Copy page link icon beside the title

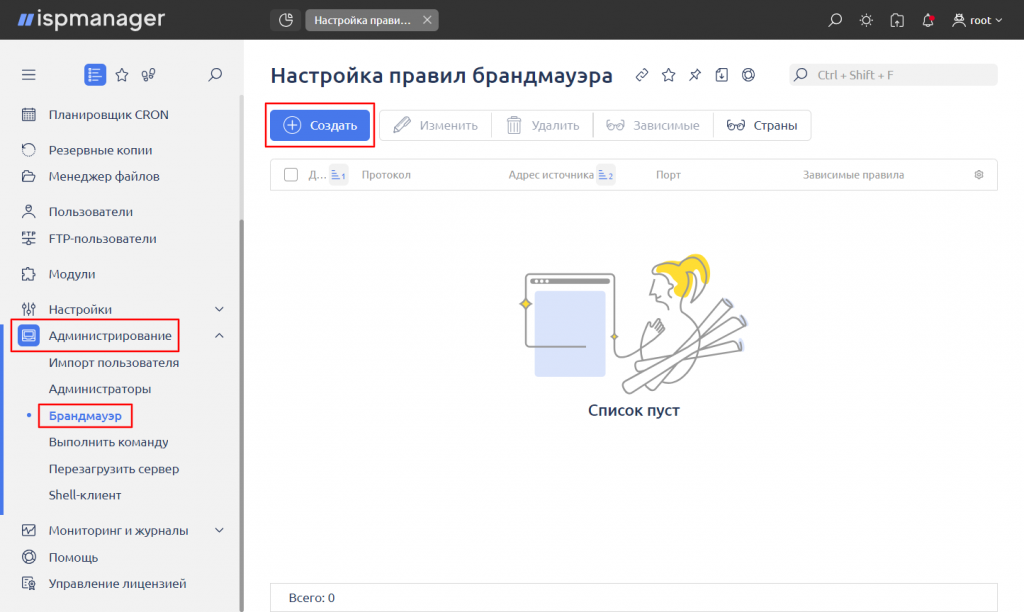click(642, 75)
